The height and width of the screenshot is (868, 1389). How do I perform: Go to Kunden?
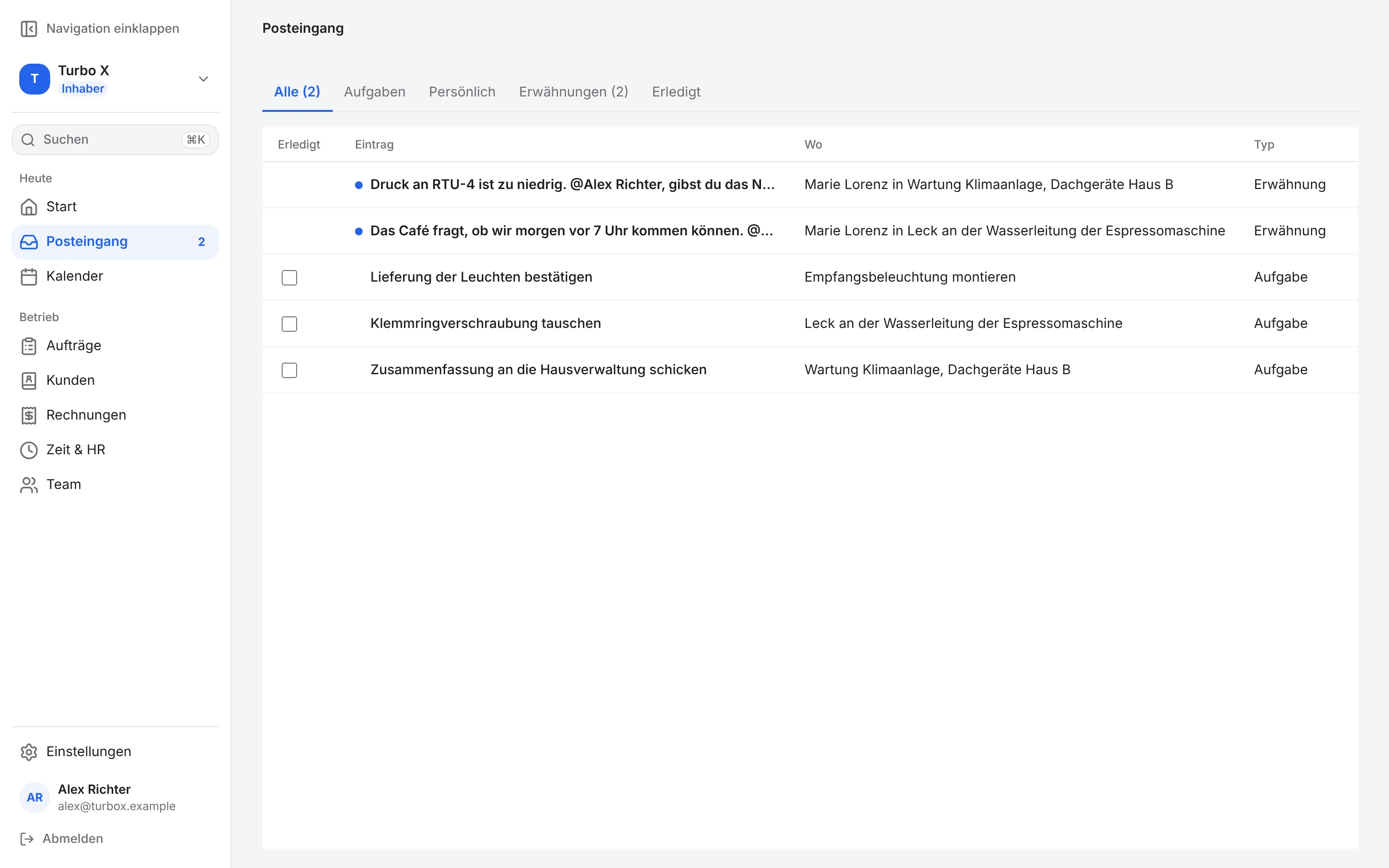click(115, 380)
